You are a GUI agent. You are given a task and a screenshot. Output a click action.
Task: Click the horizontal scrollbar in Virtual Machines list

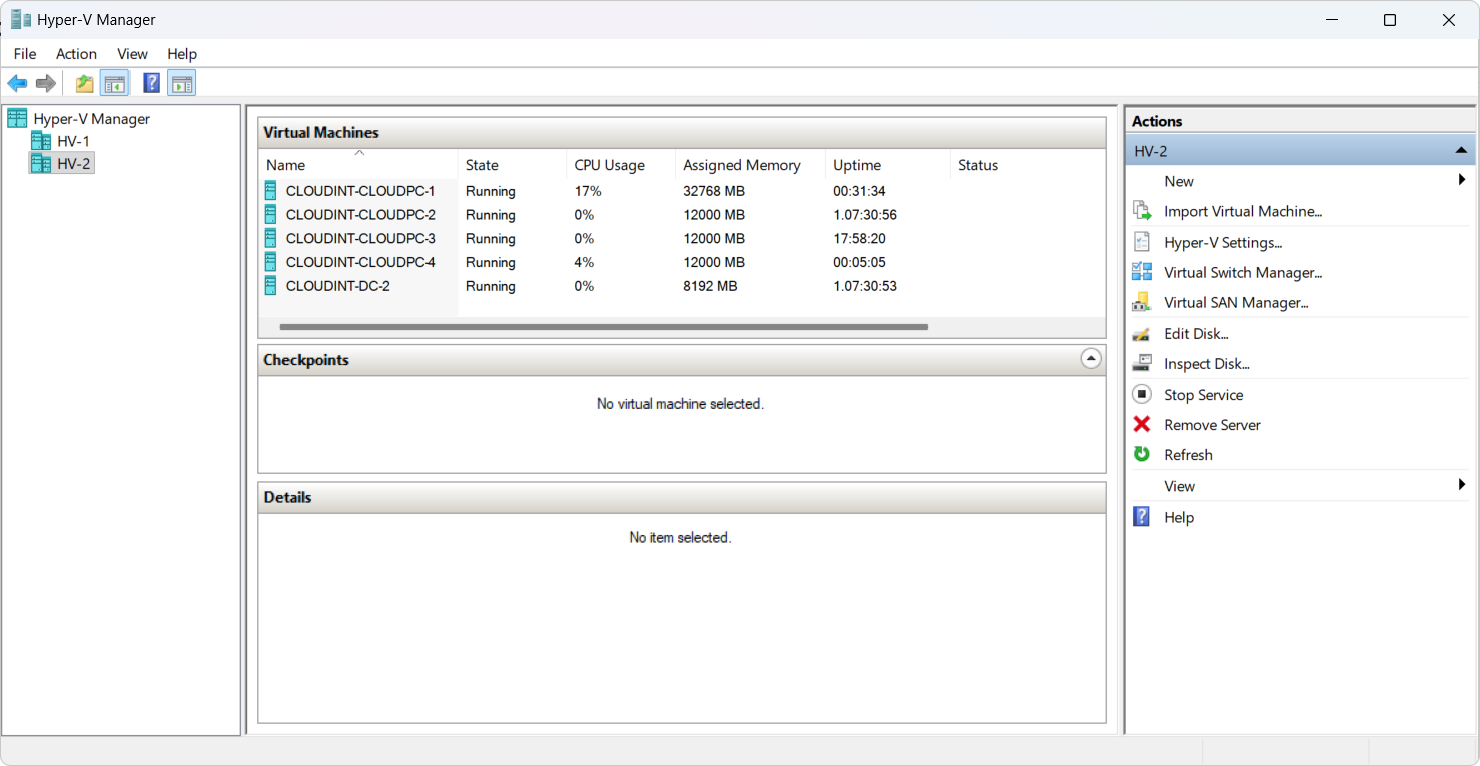pos(604,327)
